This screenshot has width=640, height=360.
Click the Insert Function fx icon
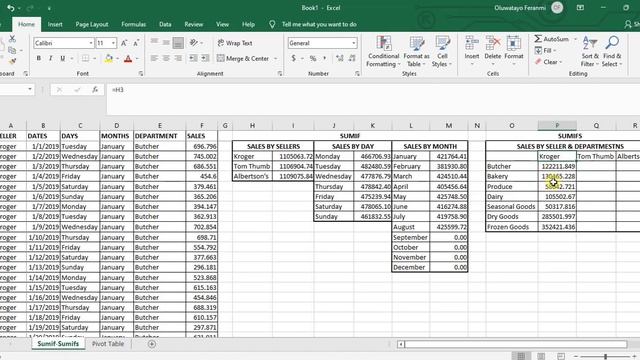coord(95,89)
